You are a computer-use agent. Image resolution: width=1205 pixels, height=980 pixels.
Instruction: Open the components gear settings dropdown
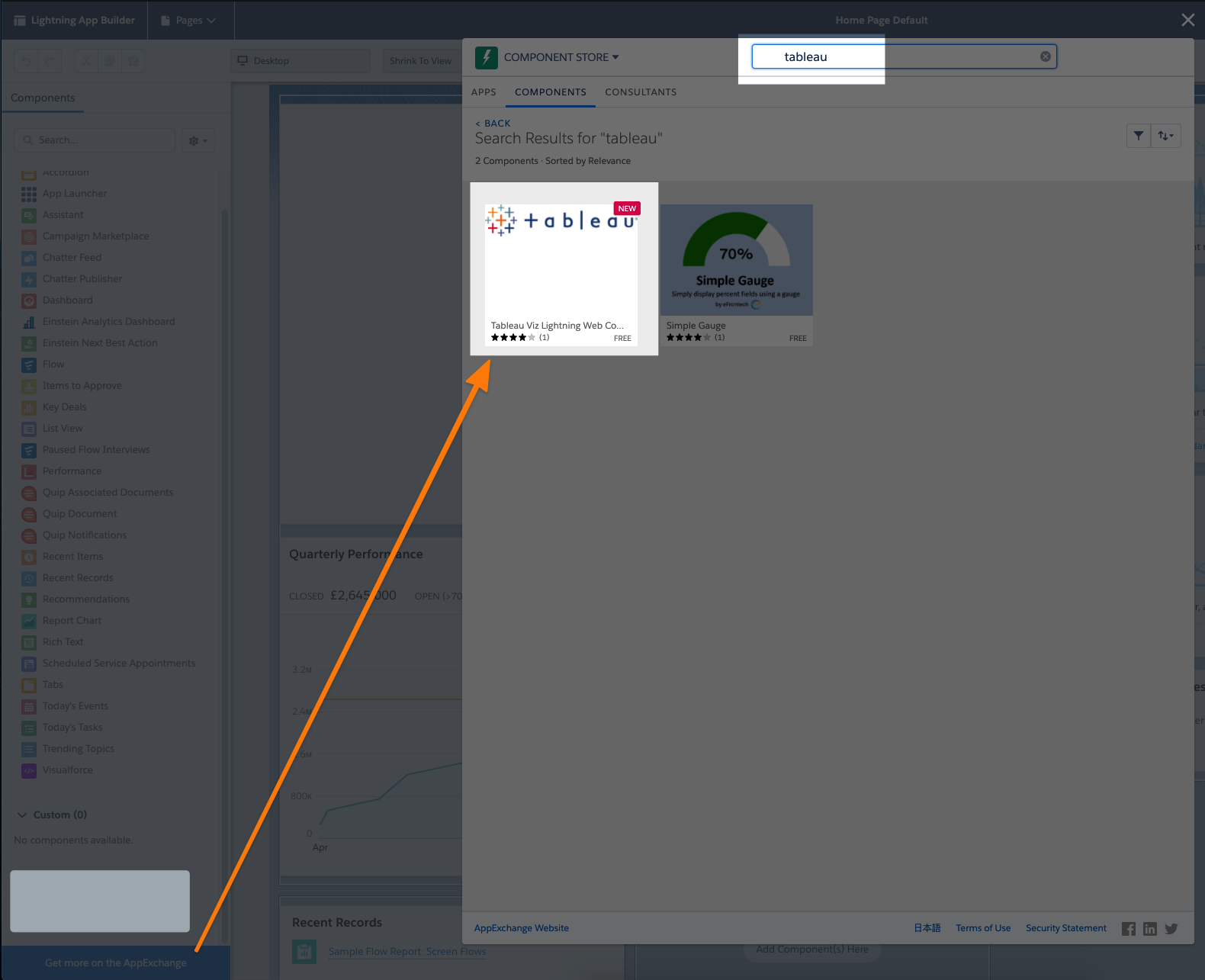point(198,140)
